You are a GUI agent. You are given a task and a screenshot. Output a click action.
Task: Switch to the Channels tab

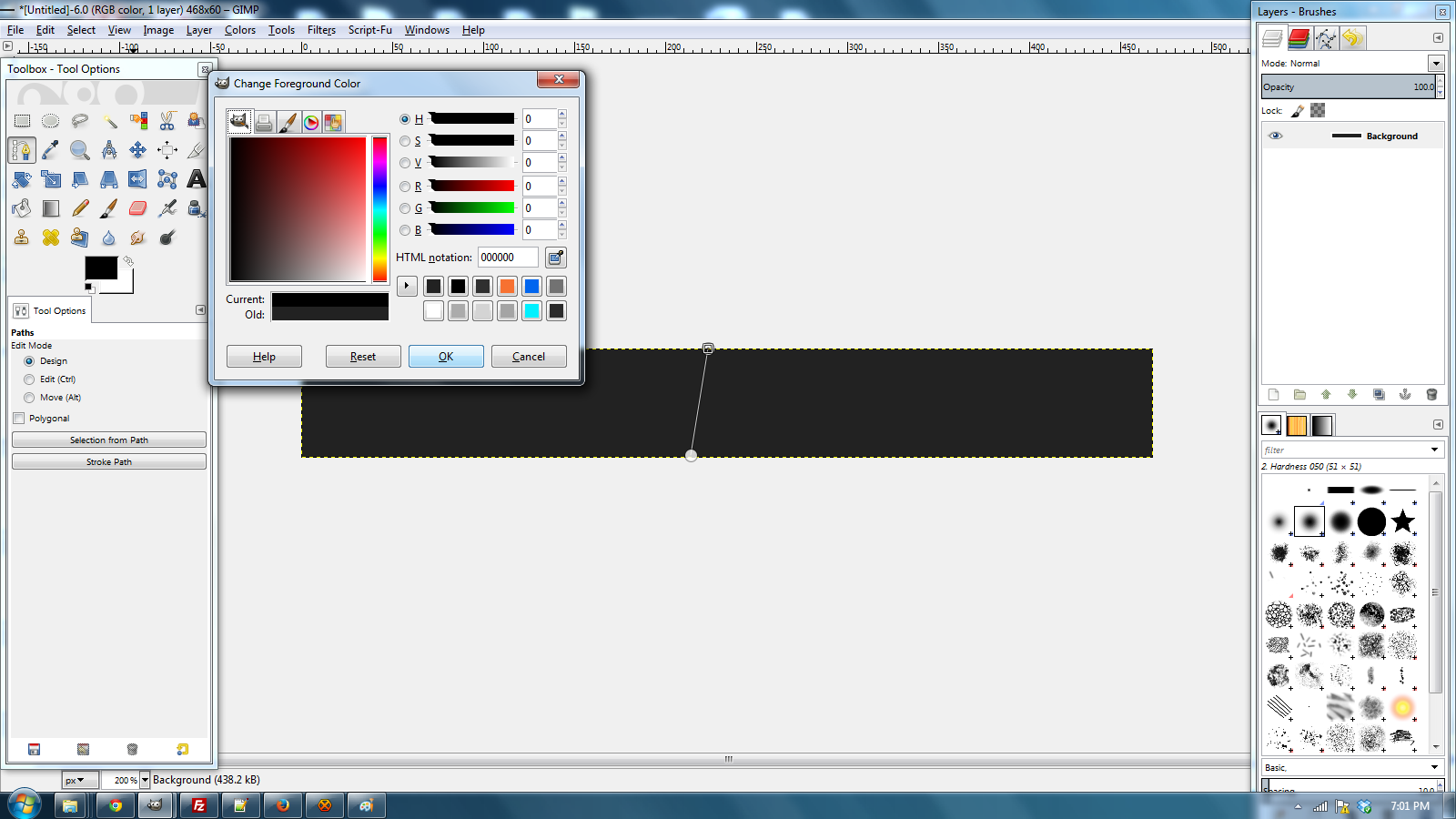tap(1299, 38)
